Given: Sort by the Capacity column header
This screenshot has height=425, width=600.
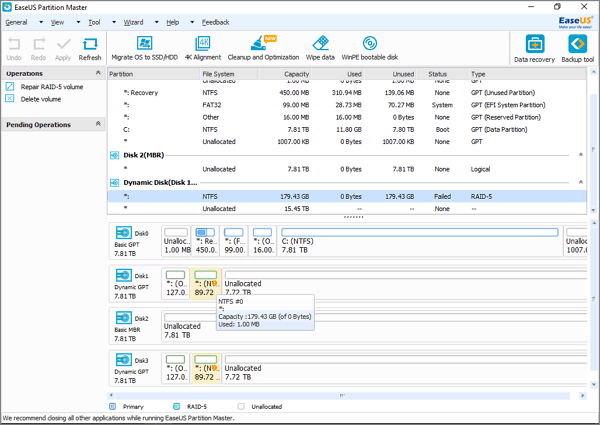Looking at the screenshot, I should [285, 74].
